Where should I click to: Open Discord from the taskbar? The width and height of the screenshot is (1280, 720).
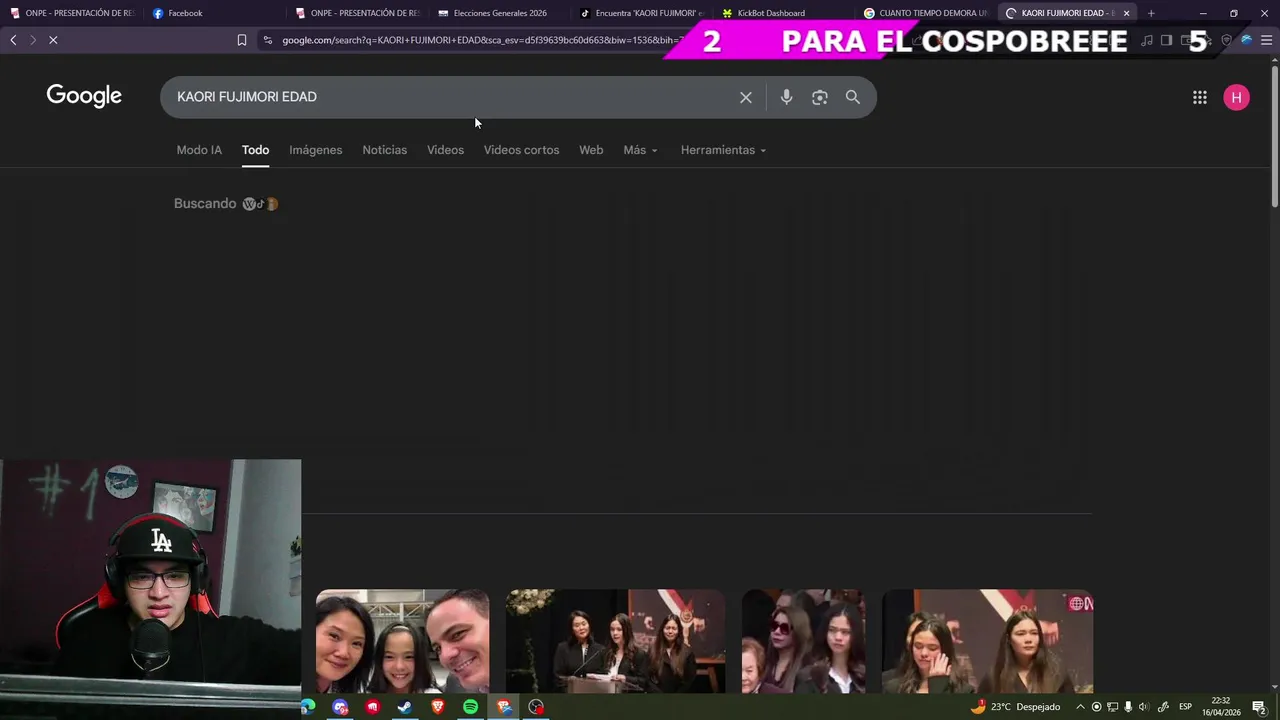pyautogui.click(x=340, y=707)
